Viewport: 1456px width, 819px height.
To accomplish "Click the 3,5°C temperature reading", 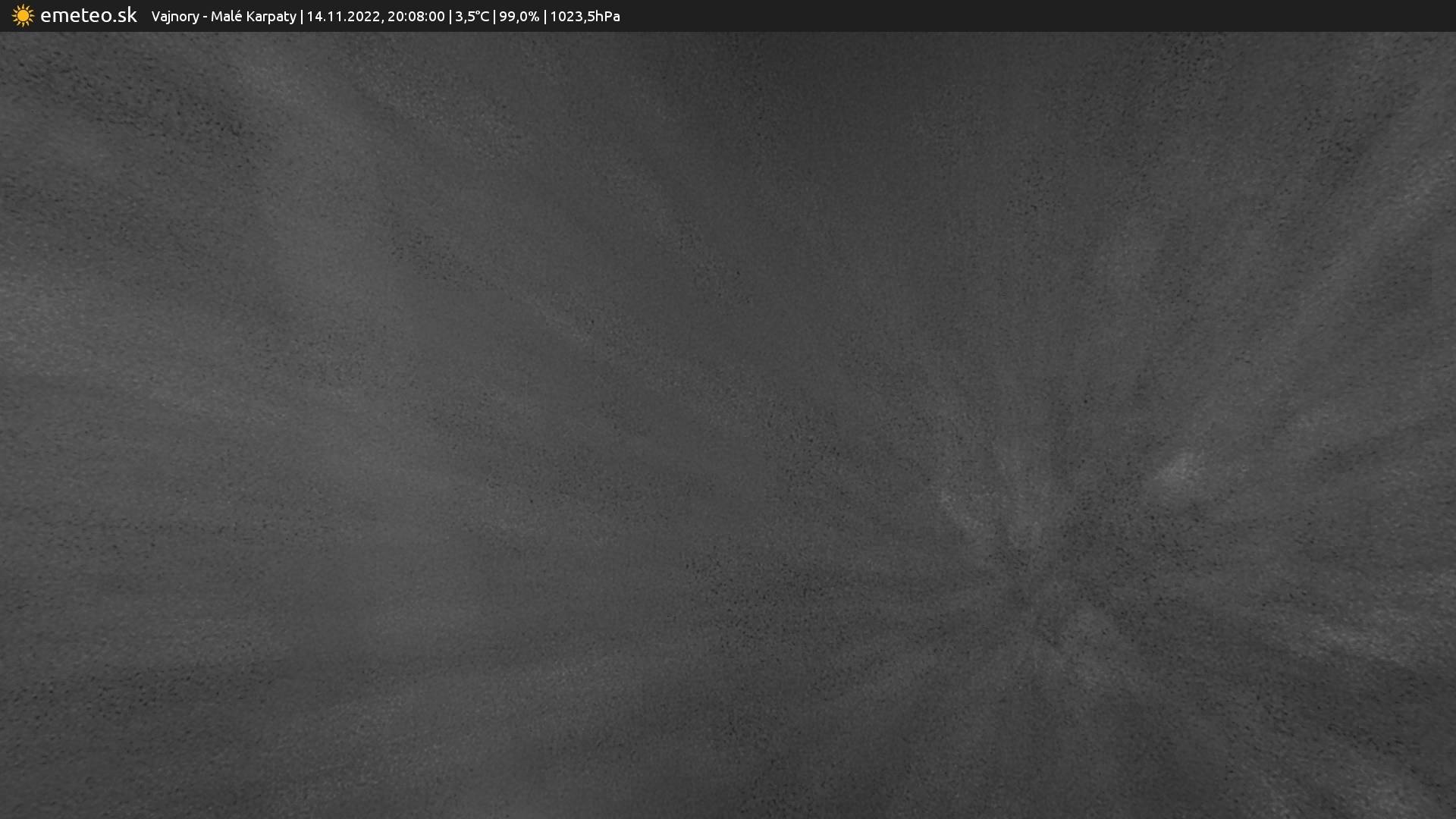I will tap(472, 17).
